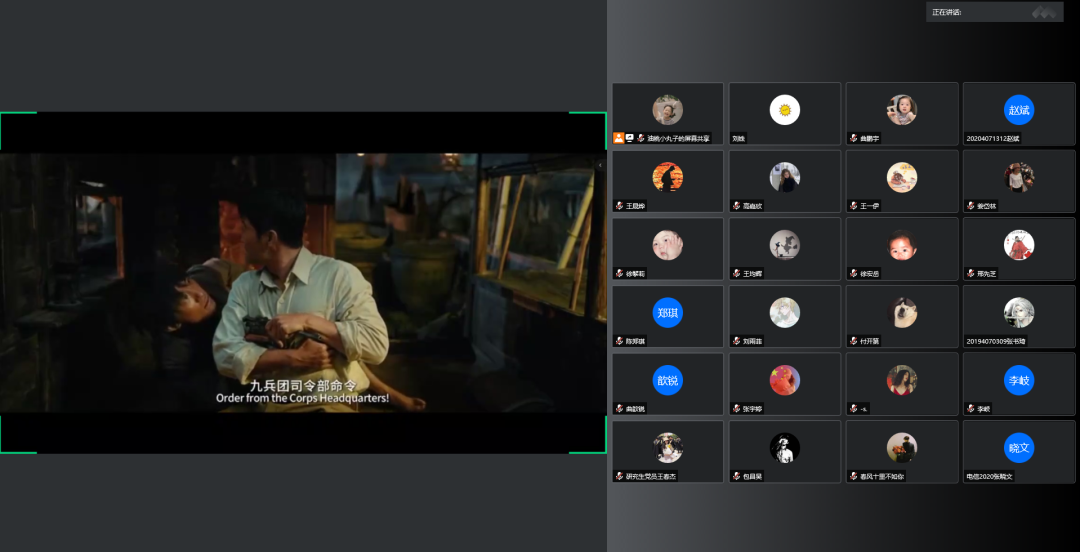Select the sun avatar of 刘姝
The height and width of the screenshot is (552, 1080).
784,110
